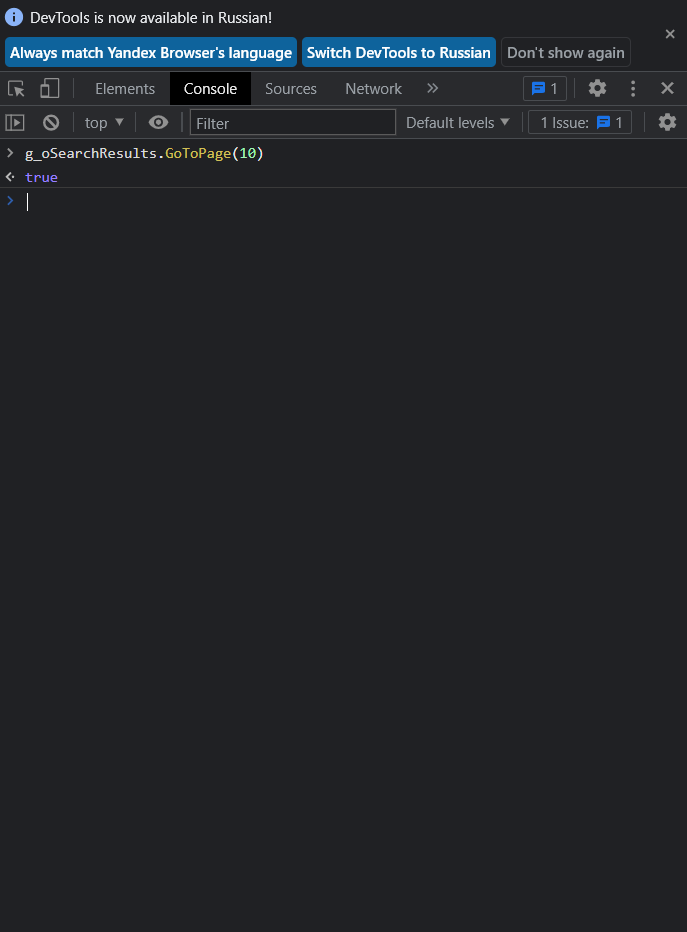Click Always match Yandex Browser's language
Screen dimensions: 687x932
[151, 52]
